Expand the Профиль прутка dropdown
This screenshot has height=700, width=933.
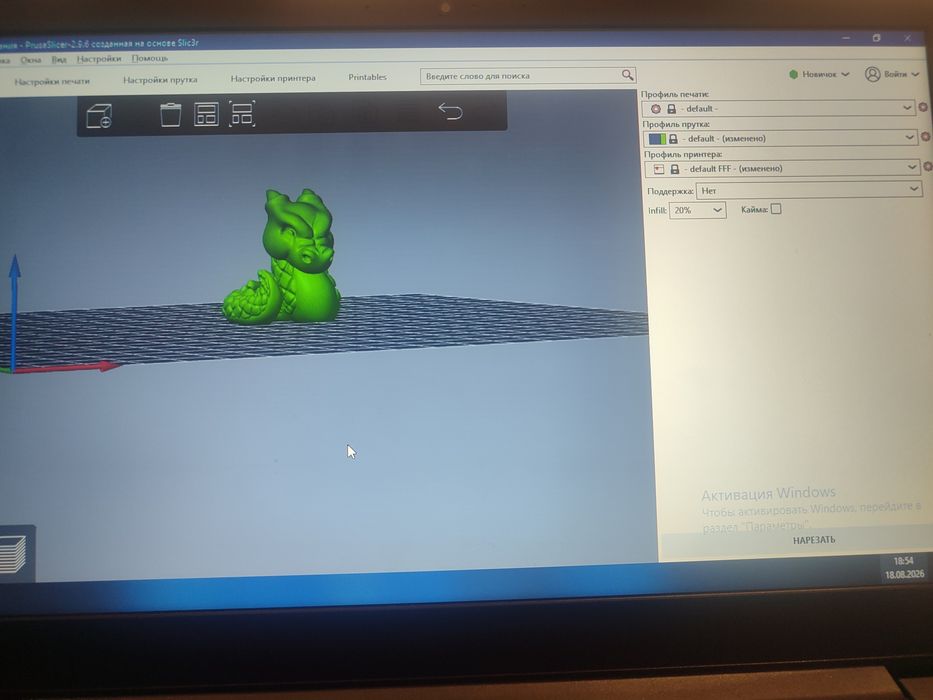pyautogui.click(x=909, y=137)
